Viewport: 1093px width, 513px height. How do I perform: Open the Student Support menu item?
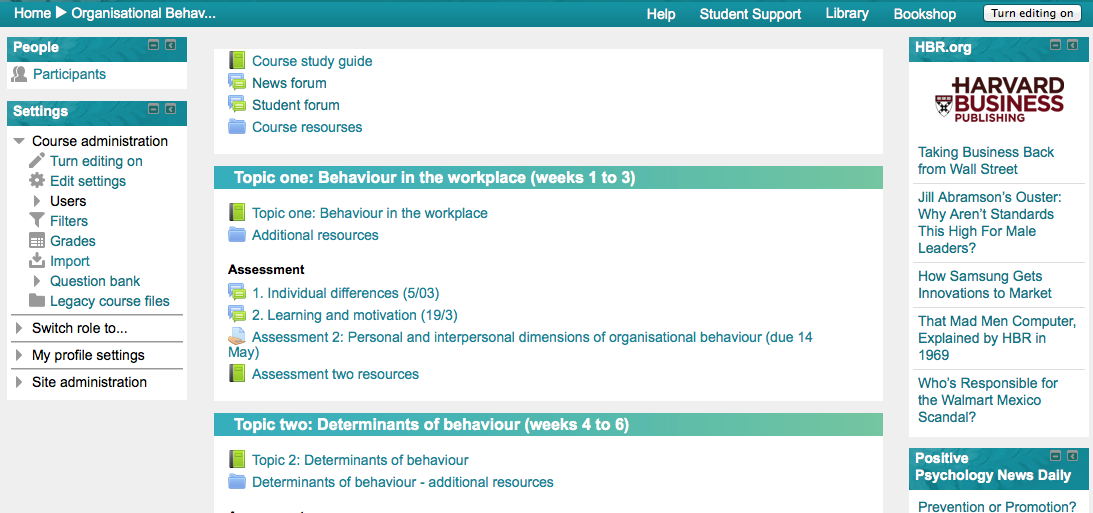[750, 14]
